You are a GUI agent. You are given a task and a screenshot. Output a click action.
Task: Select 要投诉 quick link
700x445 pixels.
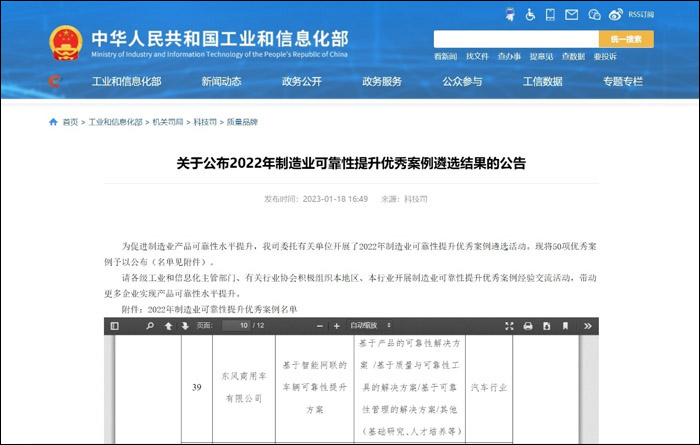tap(605, 57)
